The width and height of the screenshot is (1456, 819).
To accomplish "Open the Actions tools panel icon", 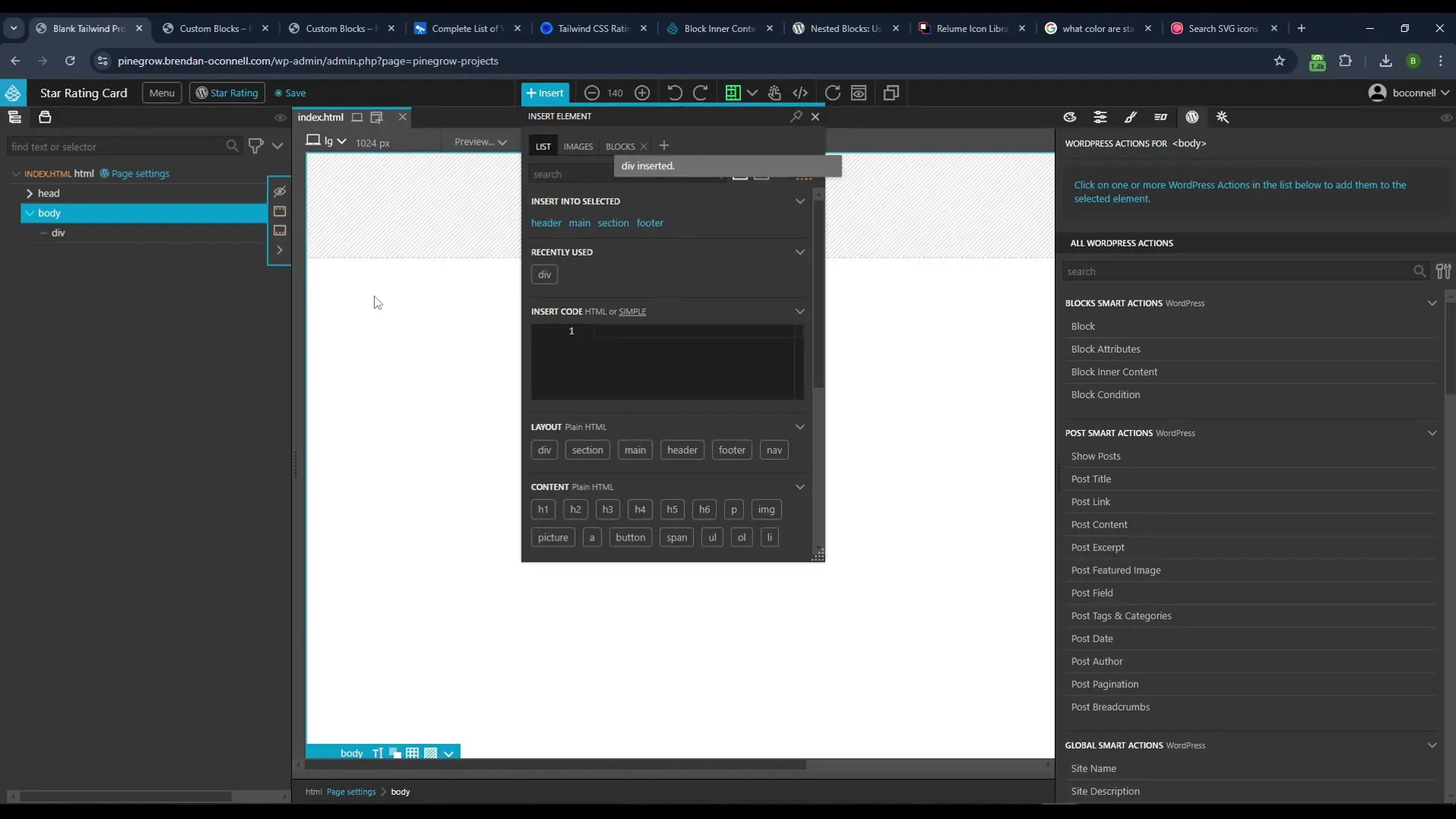I will click(1222, 117).
